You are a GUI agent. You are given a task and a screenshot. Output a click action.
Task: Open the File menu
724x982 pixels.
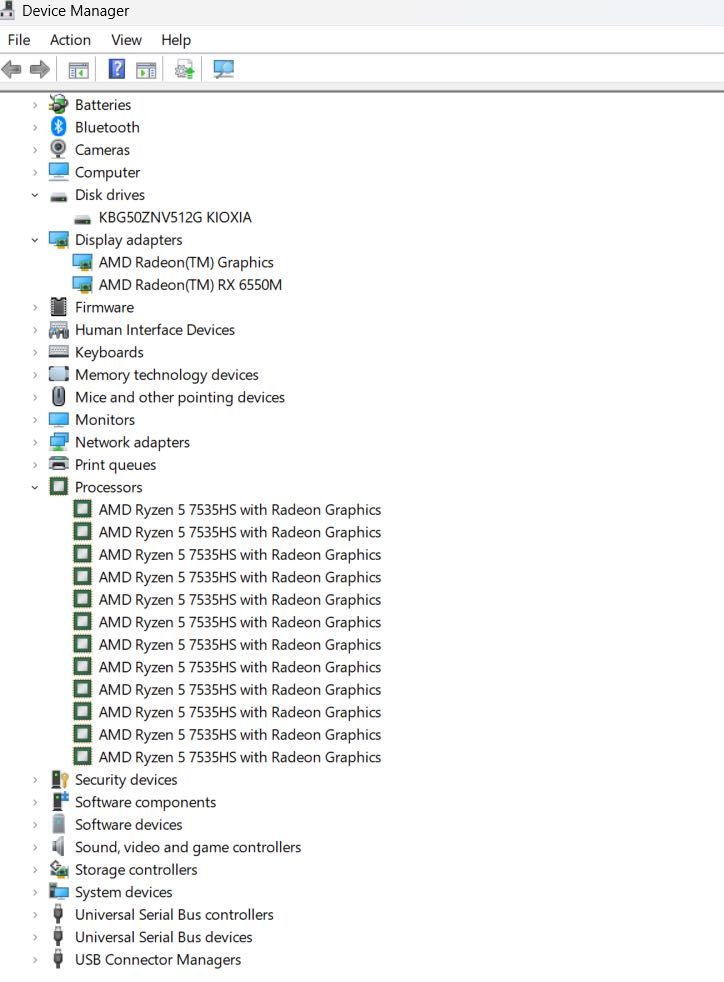(19, 39)
